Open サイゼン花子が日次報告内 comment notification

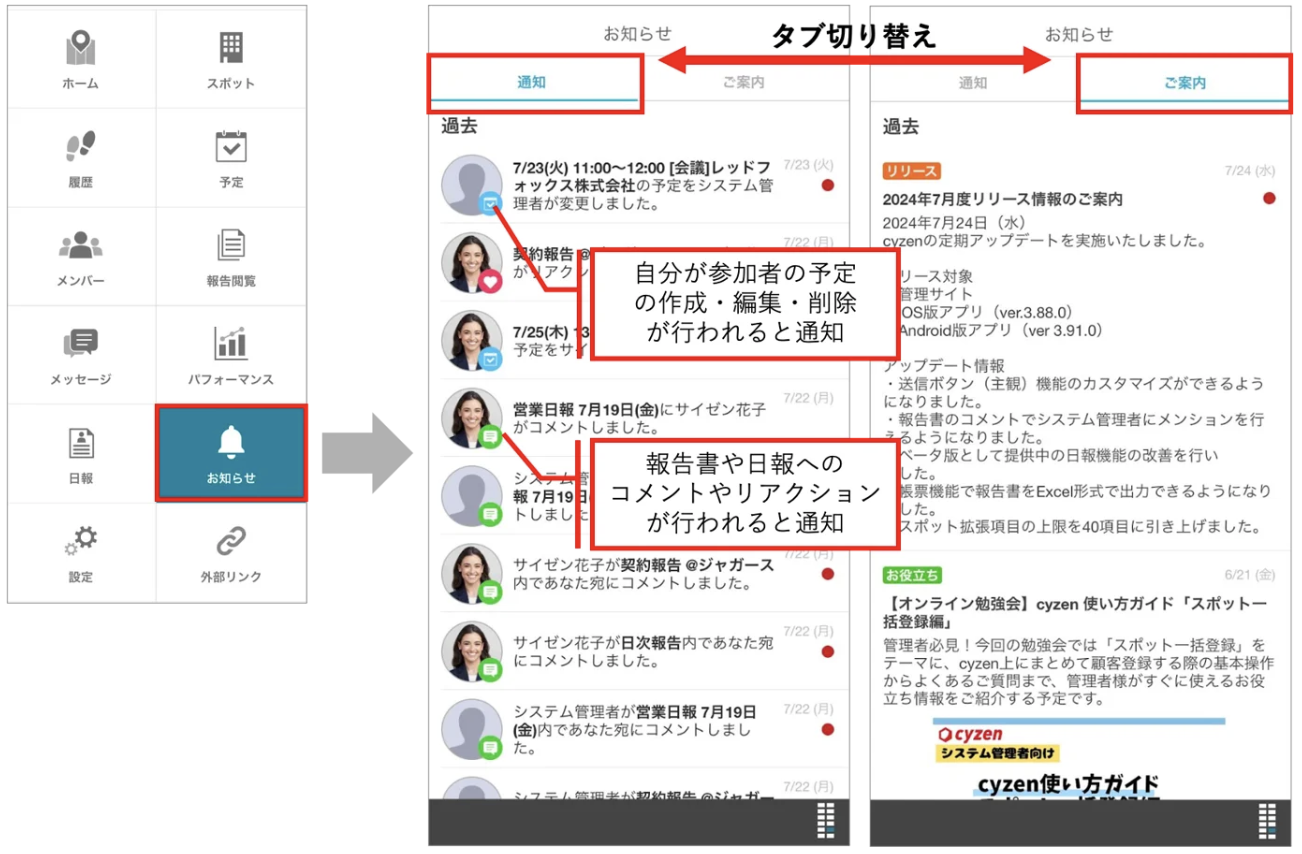[639, 652]
